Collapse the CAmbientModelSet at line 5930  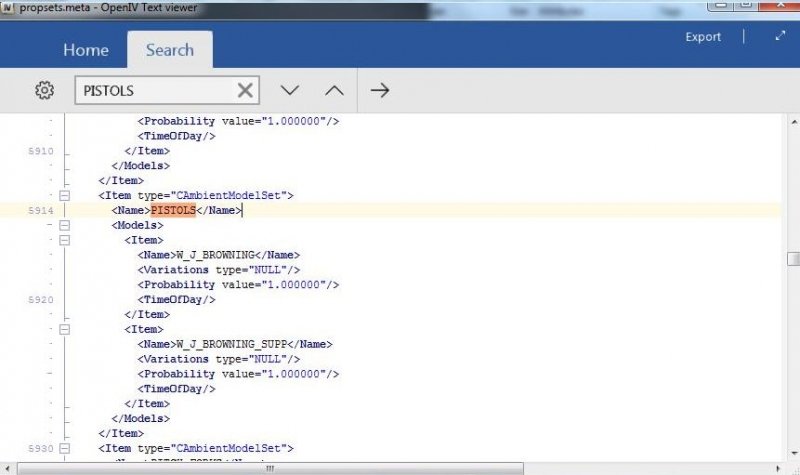click(x=65, y=448)
